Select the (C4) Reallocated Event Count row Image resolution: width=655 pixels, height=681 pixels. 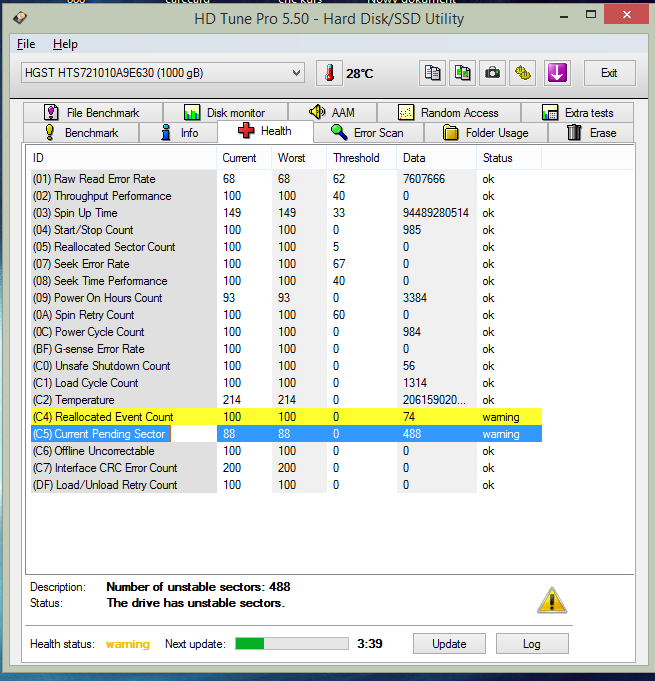pyautogui.click(x=287, y=417)
